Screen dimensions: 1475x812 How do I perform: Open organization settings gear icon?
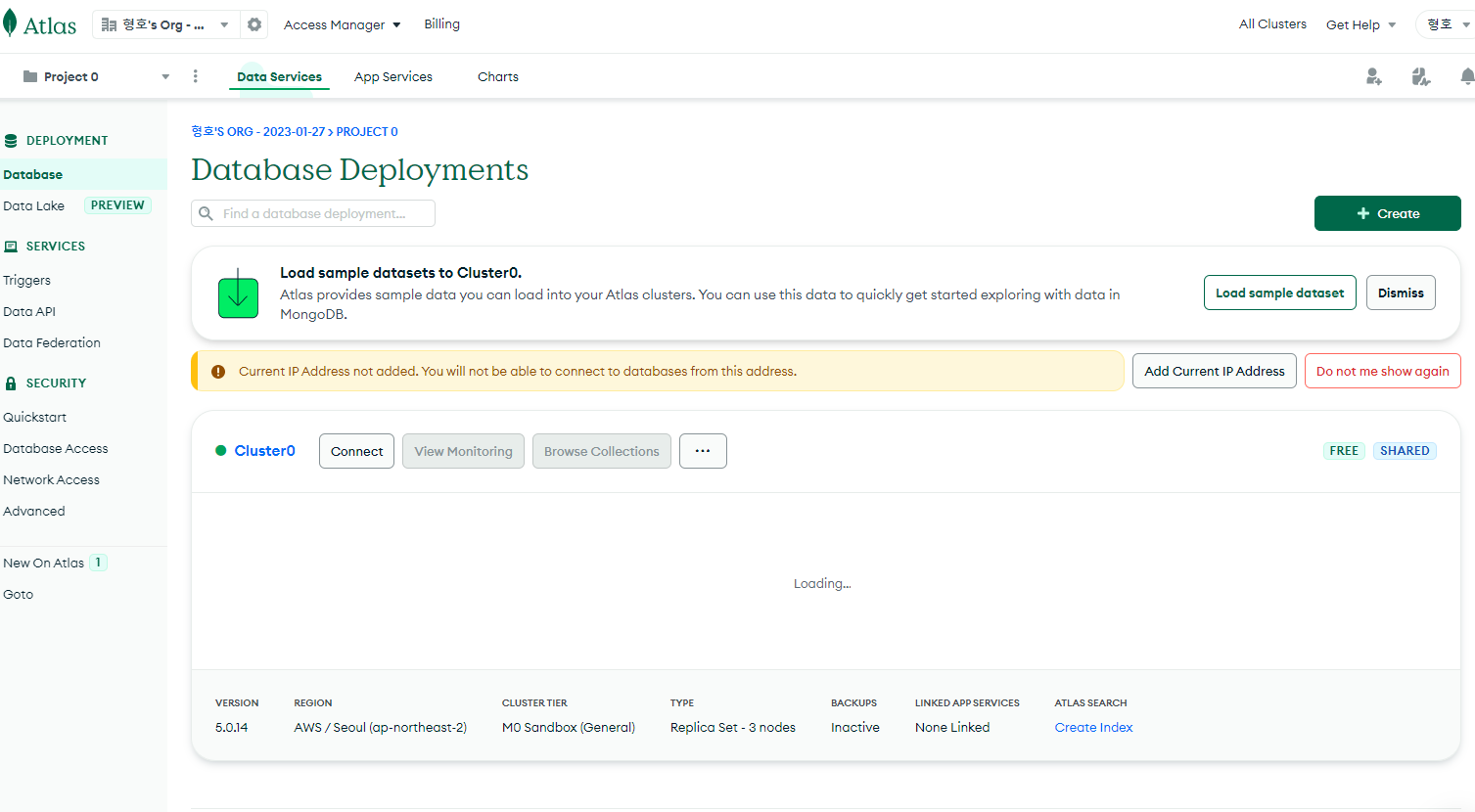(x=254, y=24)
